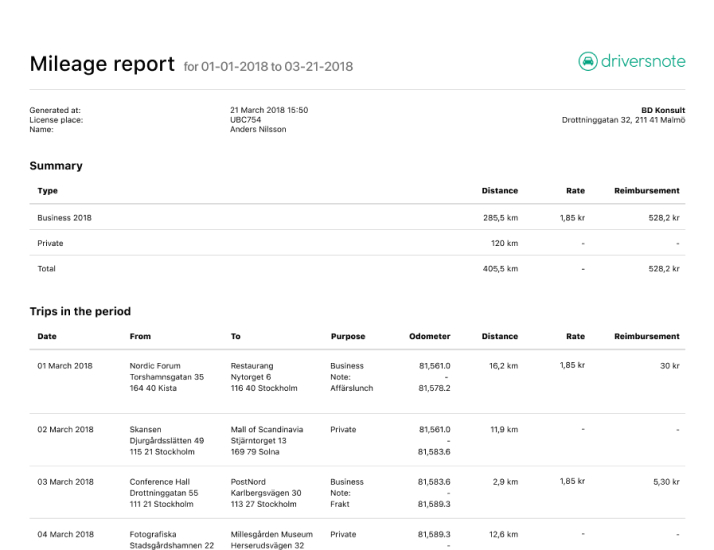
Task: Select the 16,2 km trip distance
Action: [503, 366]
